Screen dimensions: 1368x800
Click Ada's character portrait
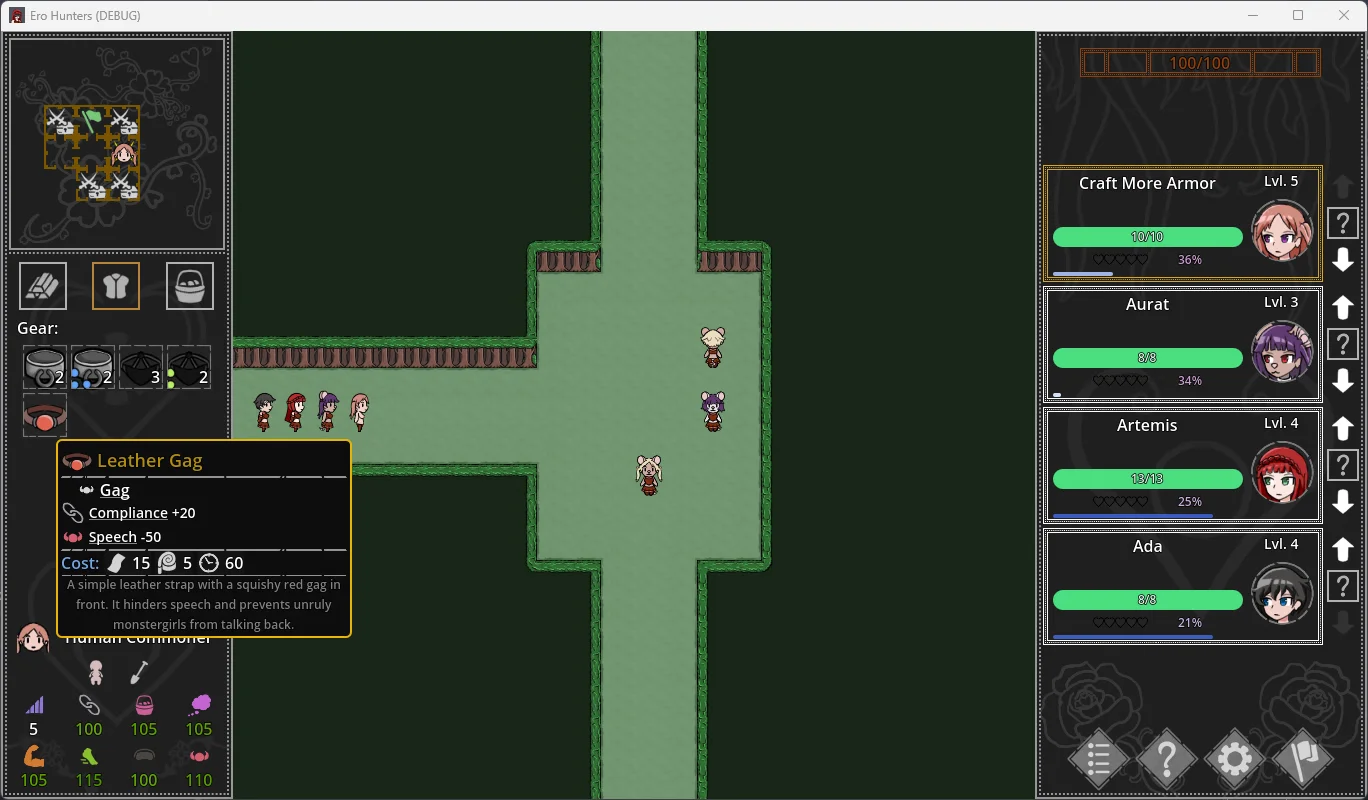[x=1281, y=594]
